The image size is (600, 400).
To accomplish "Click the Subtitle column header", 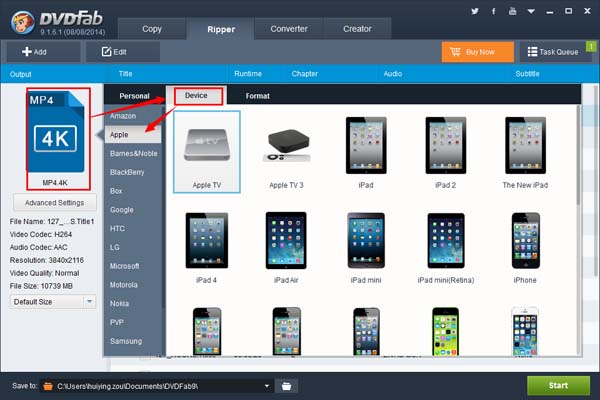I will pyautogui.click(x=527, y=74).
